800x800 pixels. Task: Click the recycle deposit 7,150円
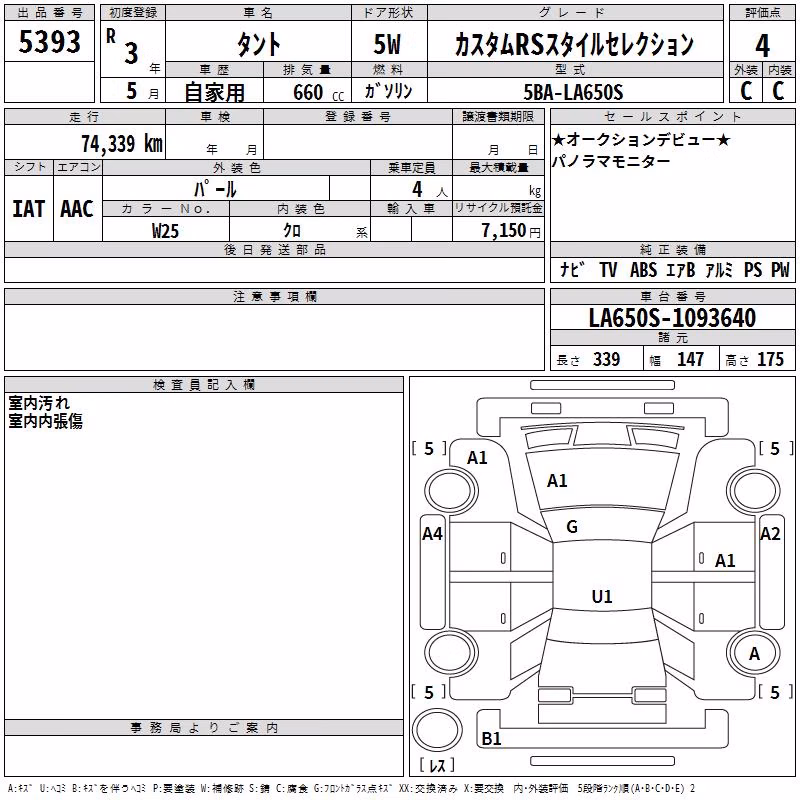tap(511, 231)
